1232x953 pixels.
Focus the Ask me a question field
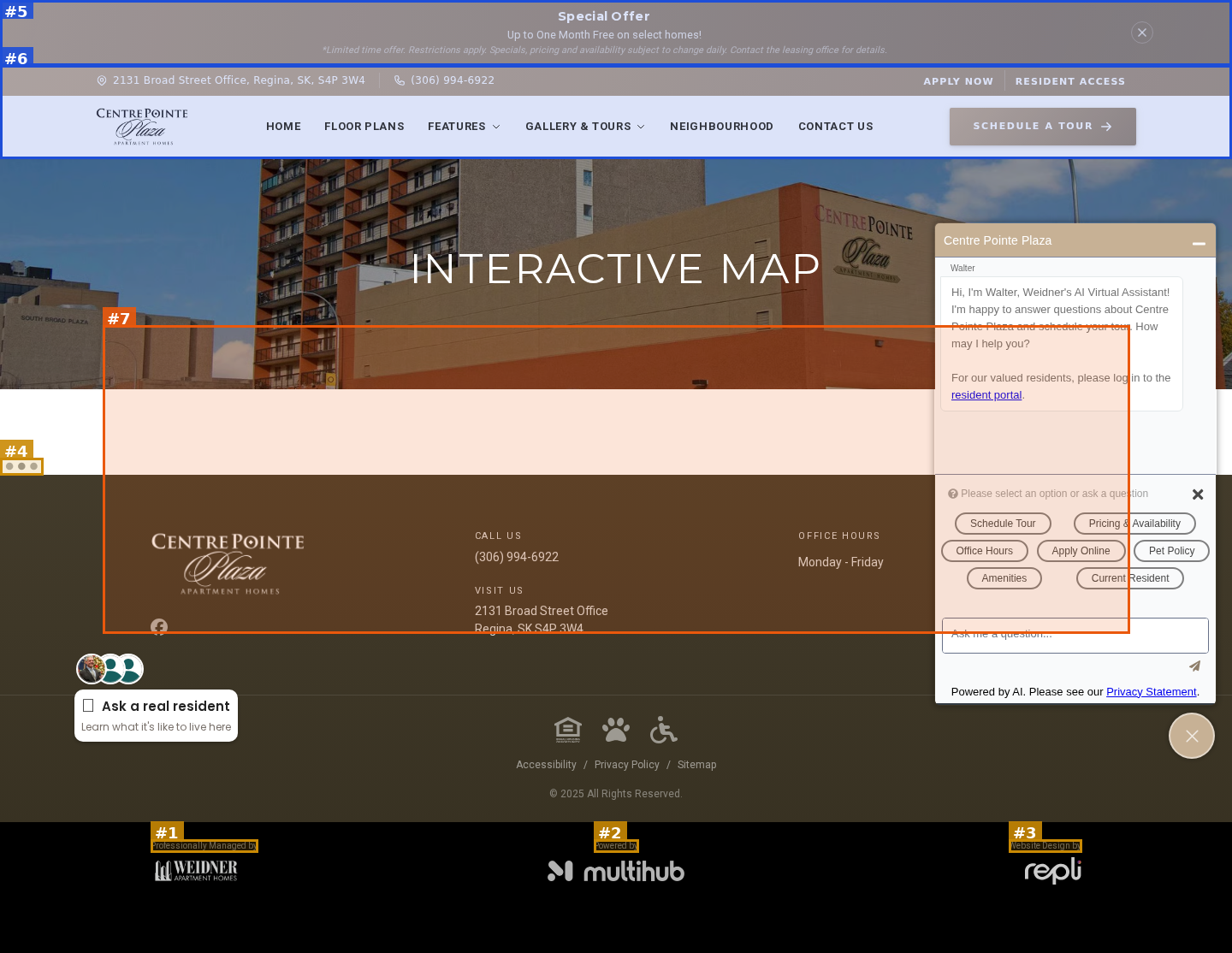[x=1075, y=636]
